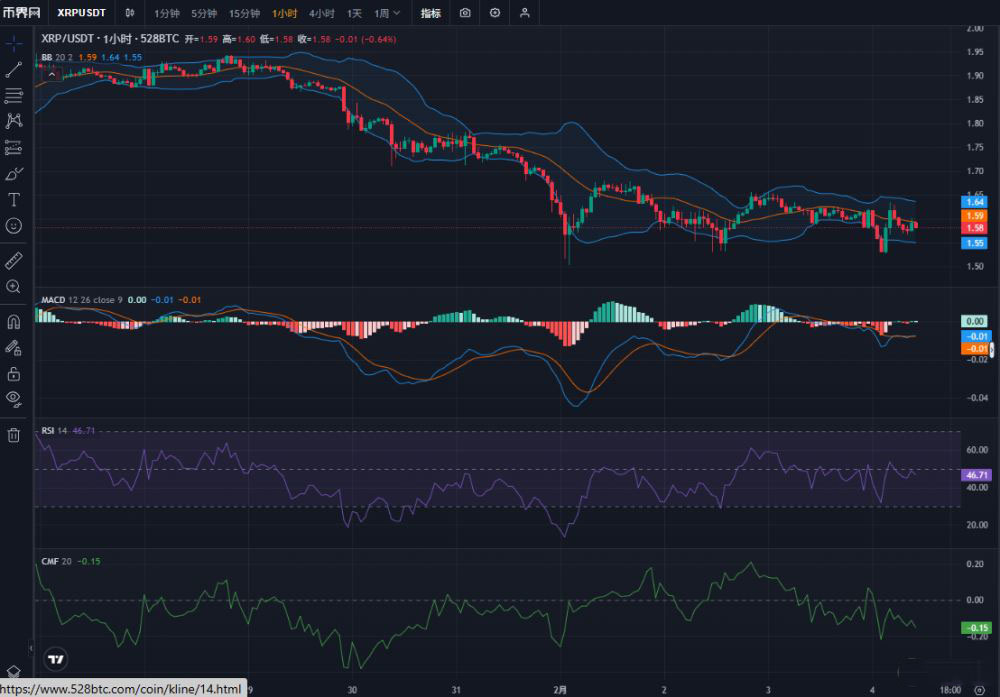Open the emoji sticker tool
1000x697 pixels.
14,226
